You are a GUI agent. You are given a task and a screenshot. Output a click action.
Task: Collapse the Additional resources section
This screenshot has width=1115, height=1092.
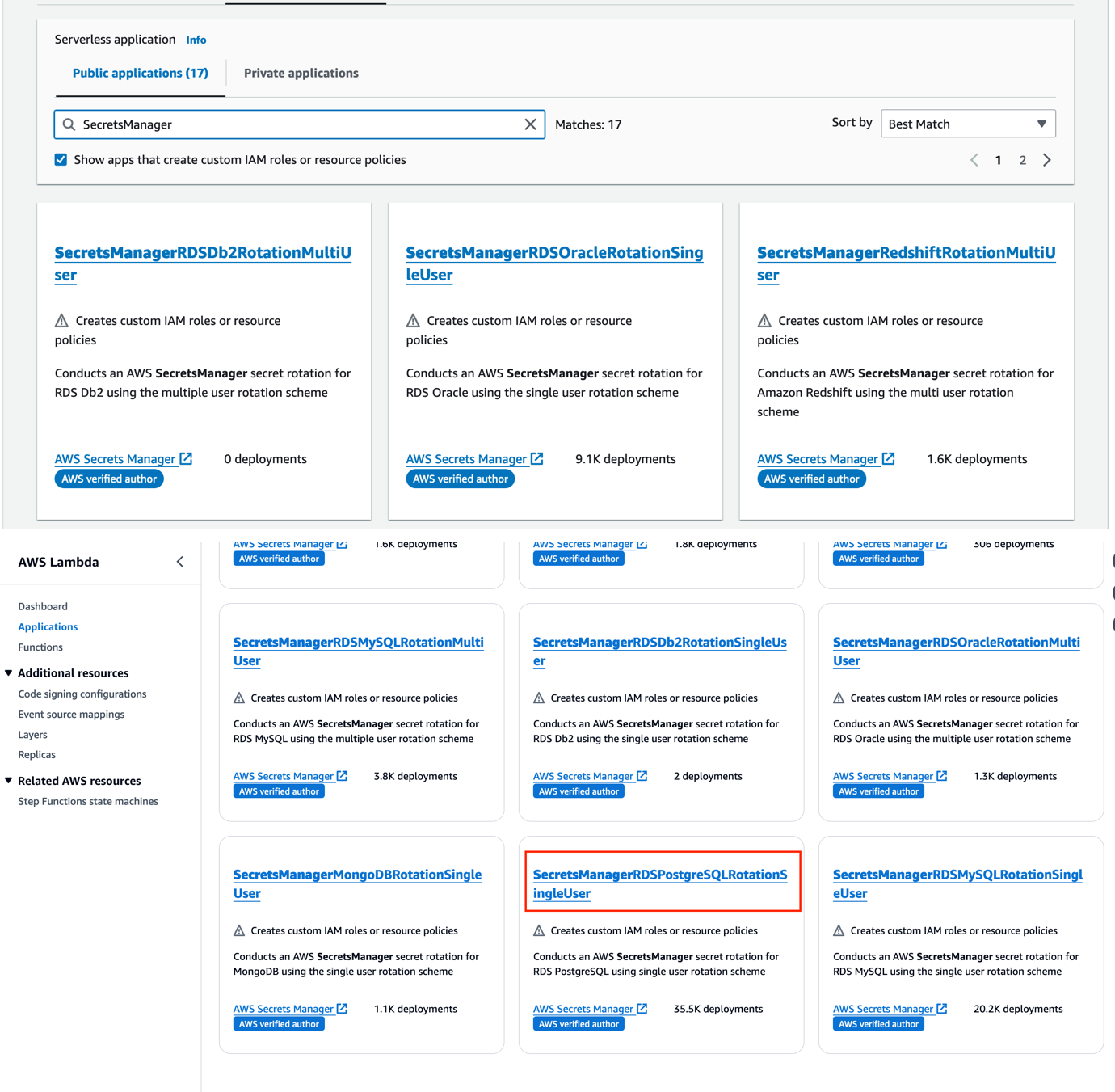pos(9,672)
